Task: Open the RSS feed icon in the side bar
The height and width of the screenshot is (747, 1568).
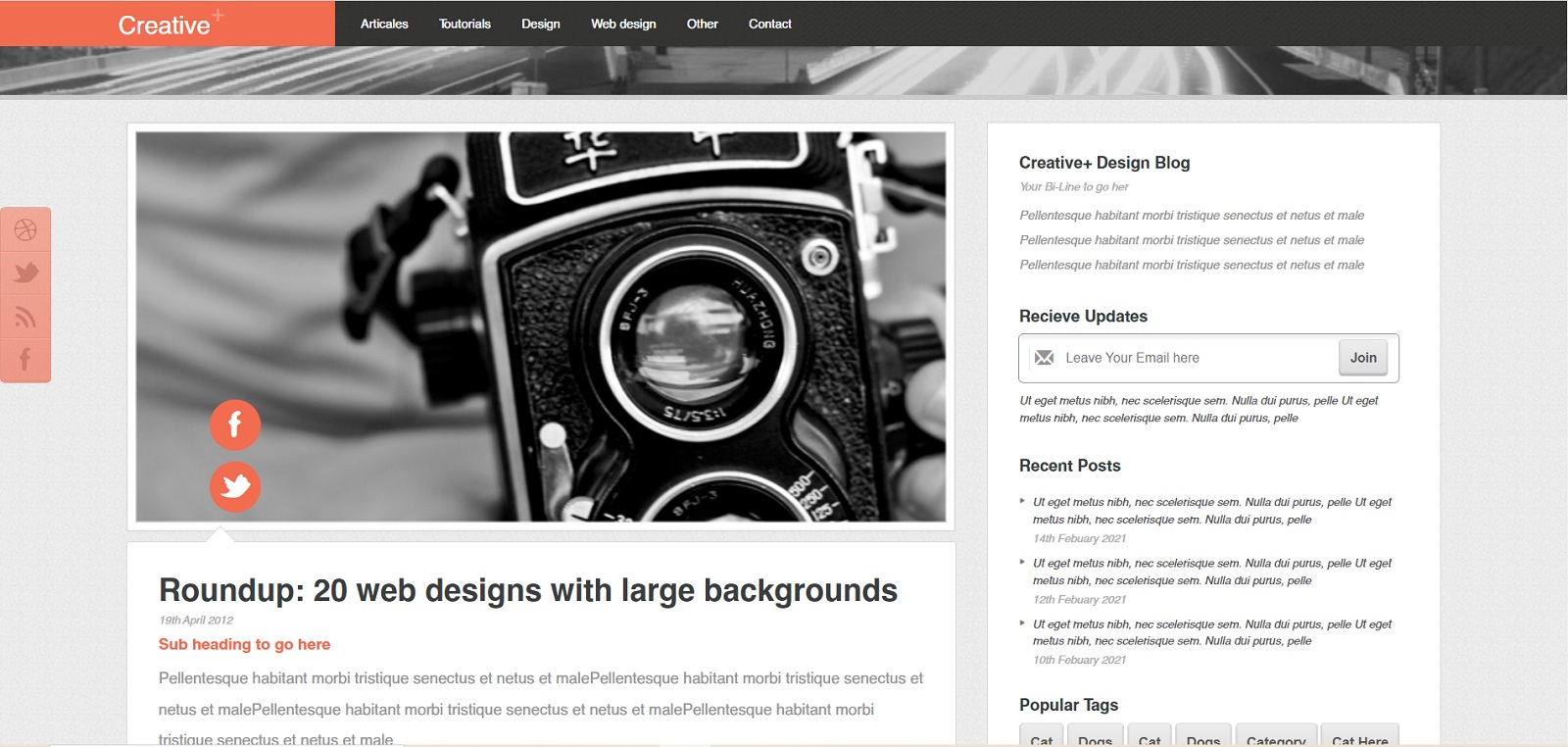Action: point(25,317)
